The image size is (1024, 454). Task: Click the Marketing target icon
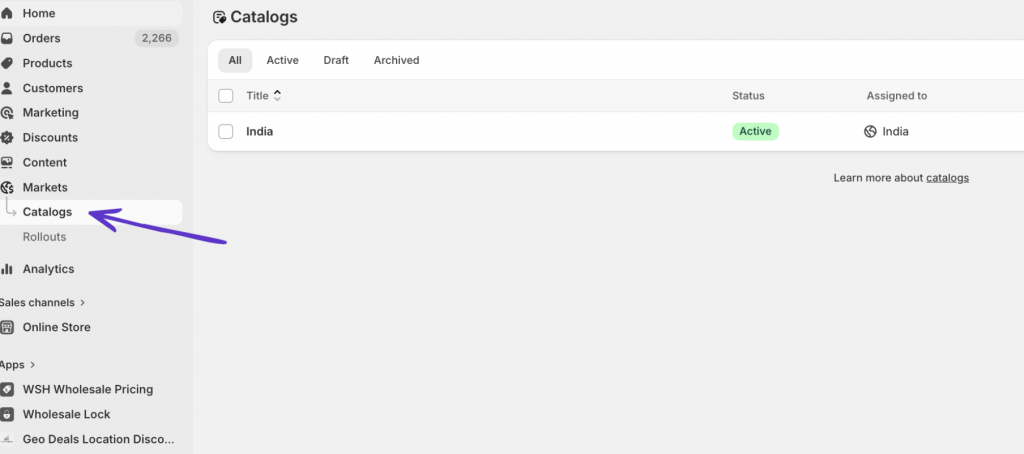[x=7, y=113]
